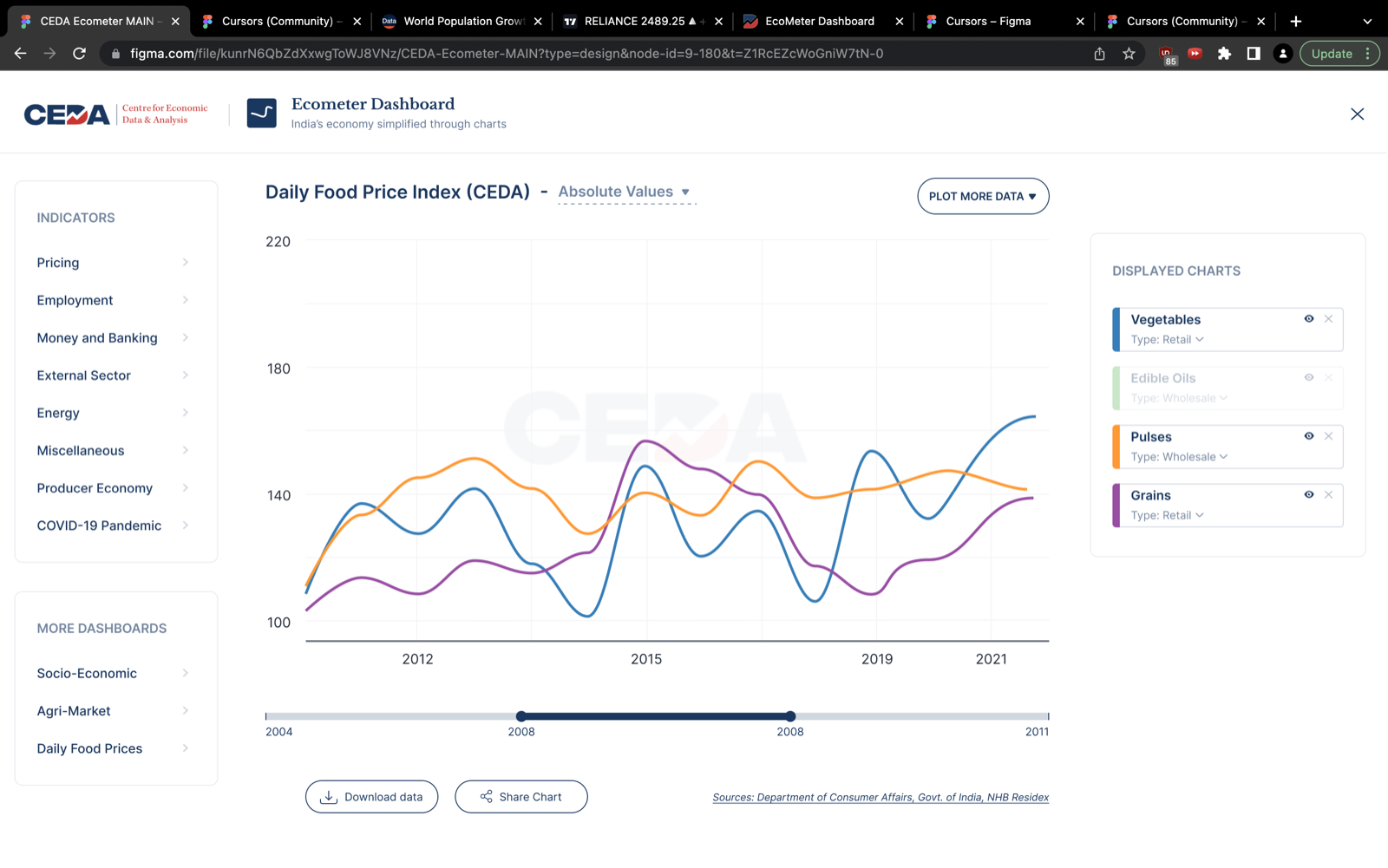Click the blue Vegetables line end point
This screenshot has height=868, width=1388.
(x=1034, y=416)
